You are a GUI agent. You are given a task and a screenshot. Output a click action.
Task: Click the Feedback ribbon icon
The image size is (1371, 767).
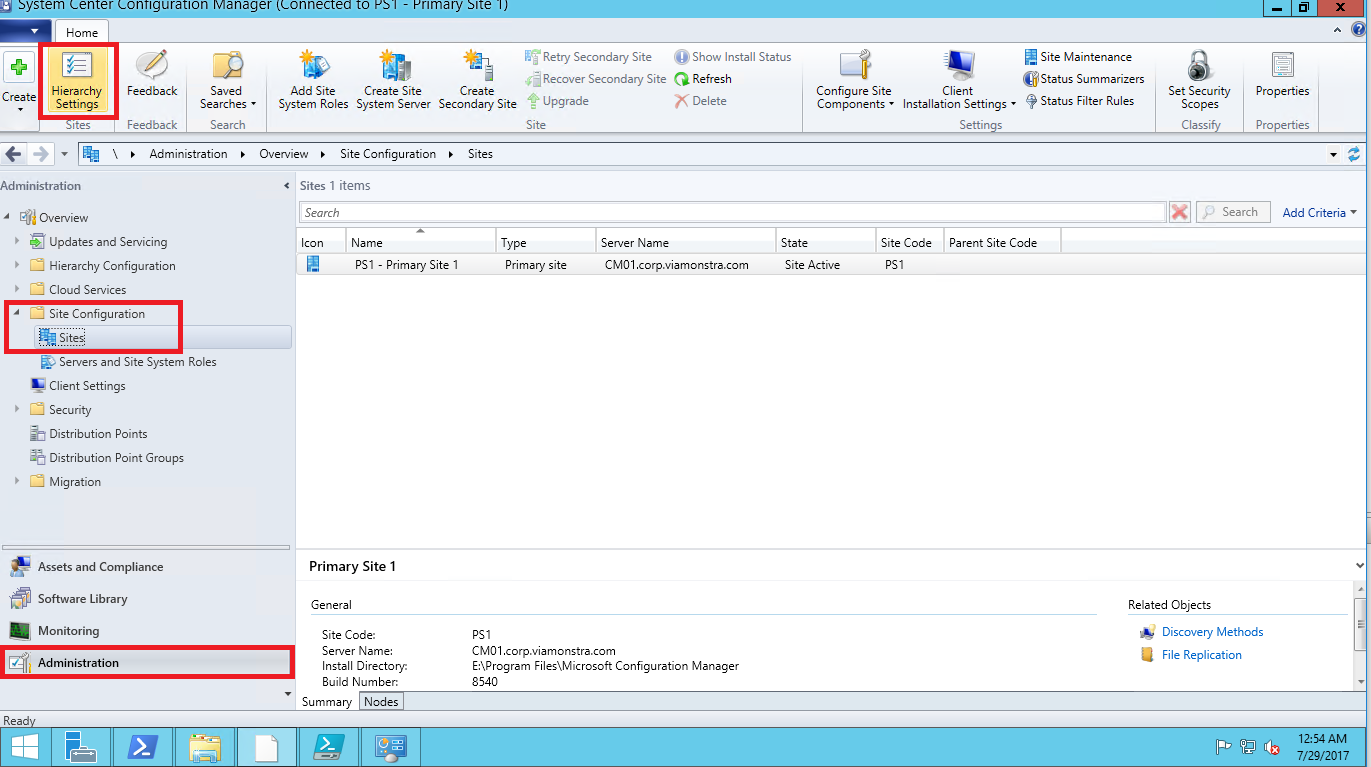point(152,73)
